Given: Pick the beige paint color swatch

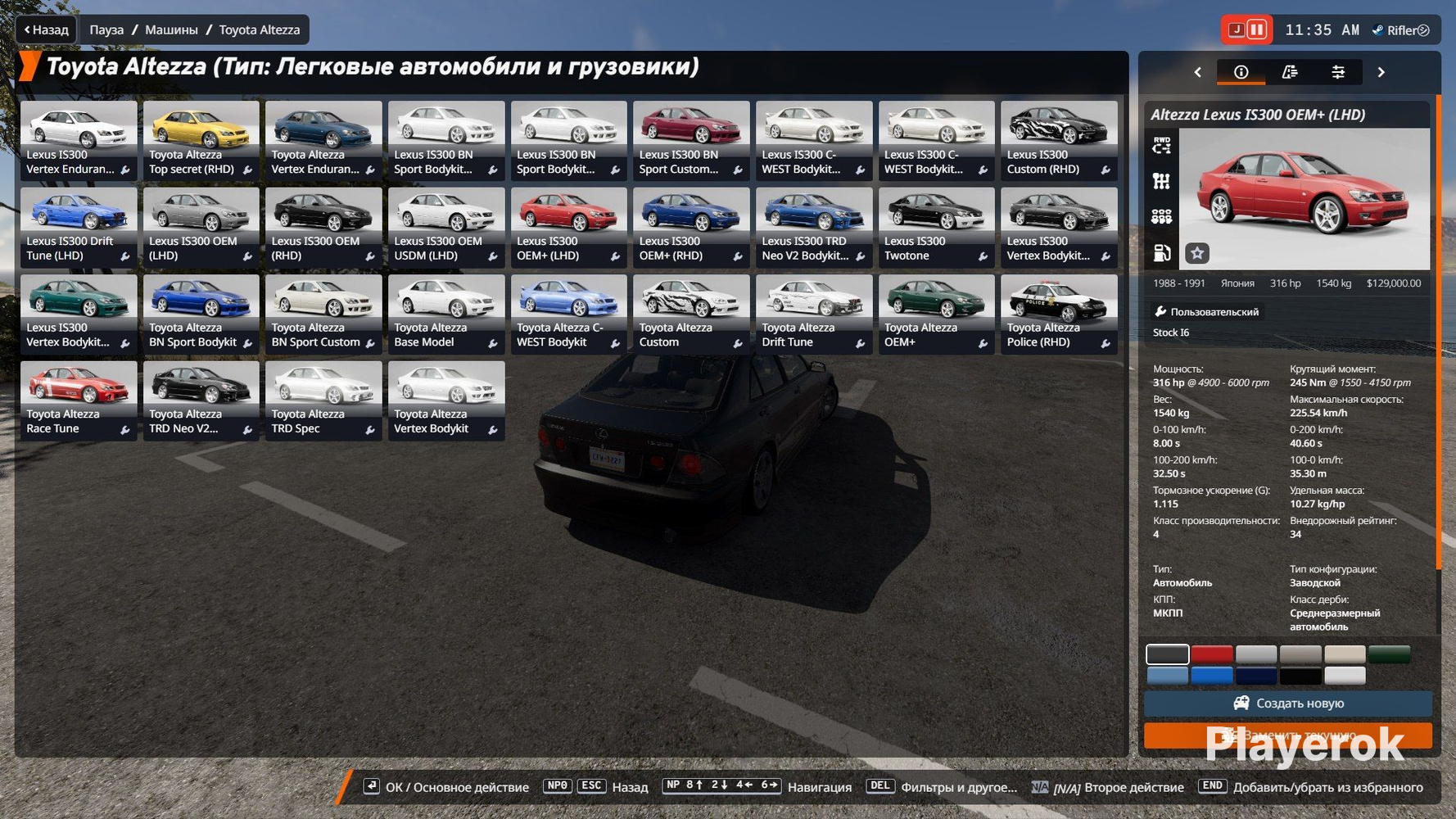Looking at the screenshot, I should pos(1345,654).
